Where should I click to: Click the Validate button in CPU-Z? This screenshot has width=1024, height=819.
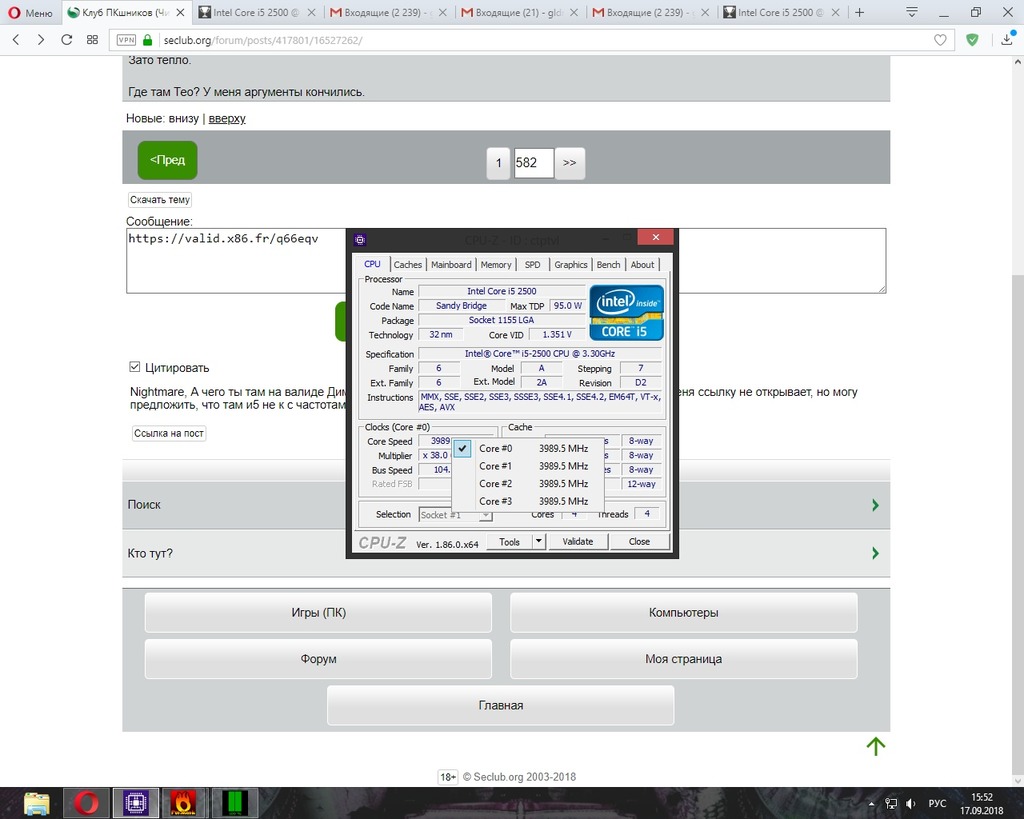pos(578,541)
